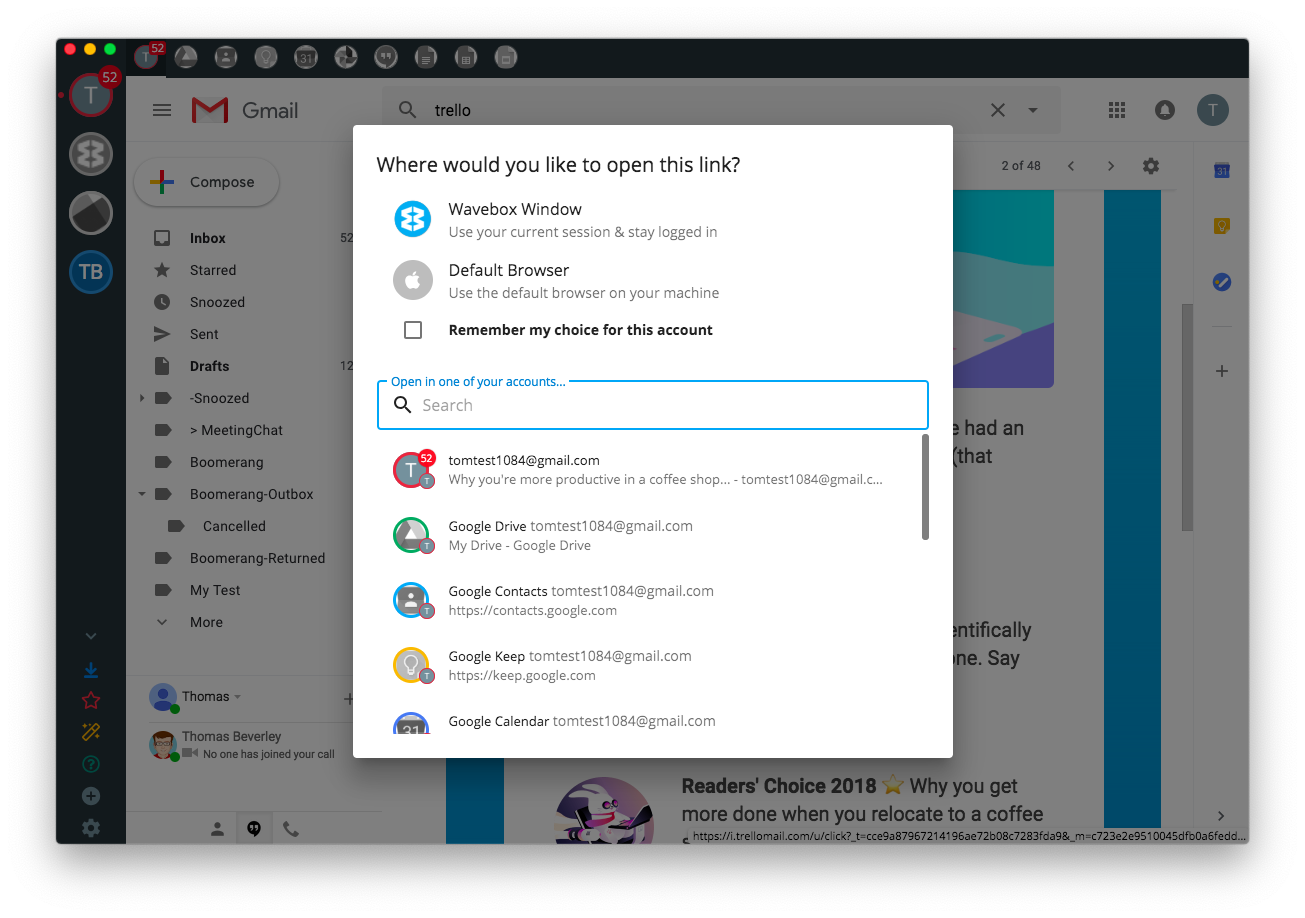1305x918 pixels.
Task: Click the Compose button
Action: [206, 182]
